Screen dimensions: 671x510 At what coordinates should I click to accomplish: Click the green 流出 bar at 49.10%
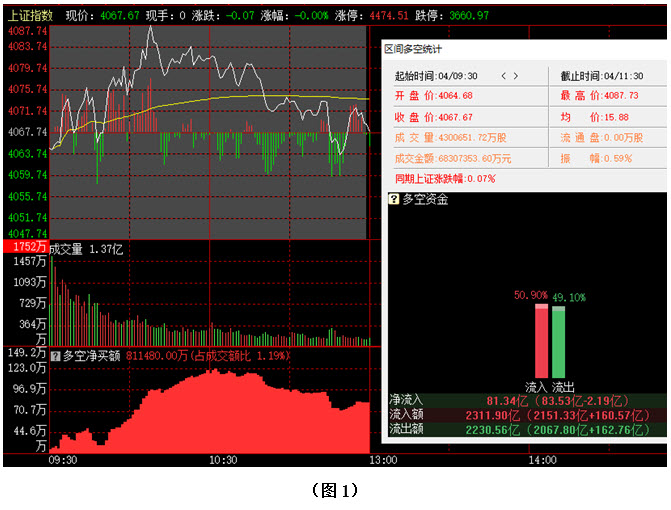pyautogui.click(x=558, y=341)
